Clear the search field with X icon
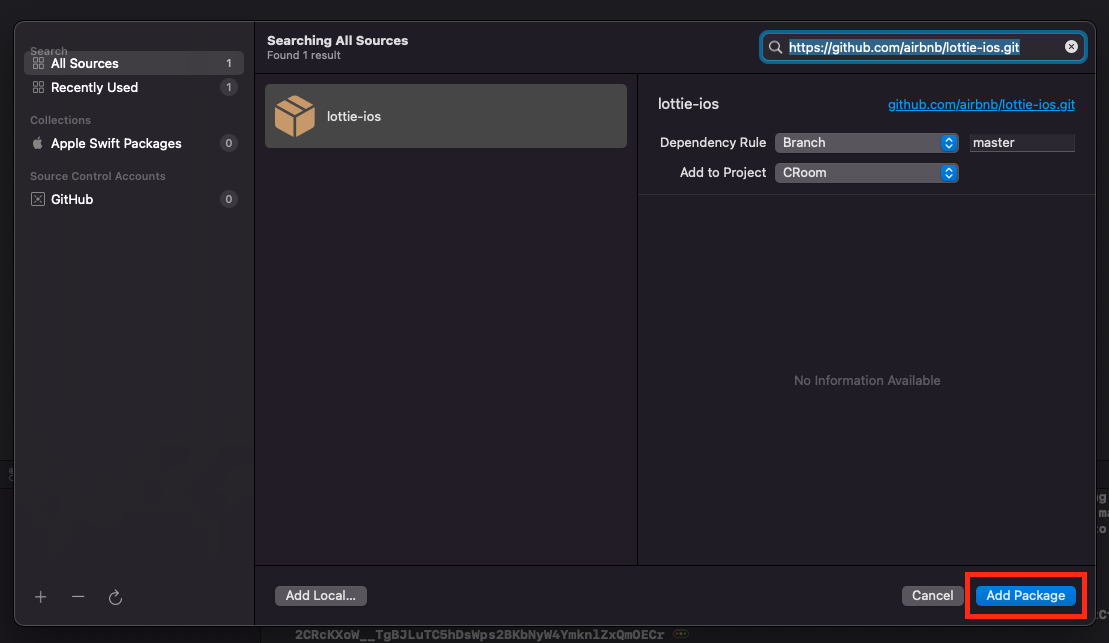This screenshot has height=643, width=1109. (1071, 47)
